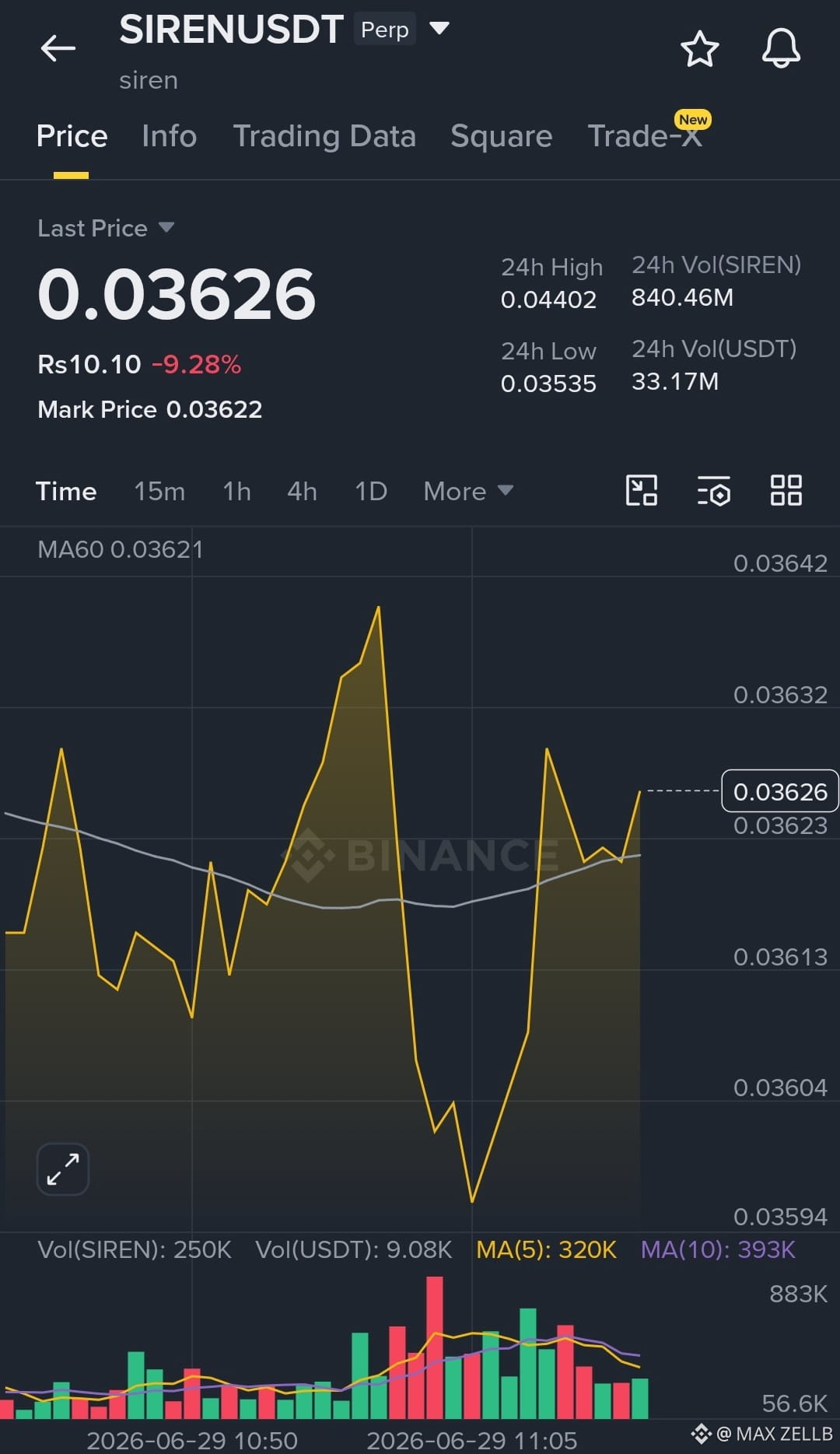Select the 1h chart interval

tap(236, 491)
